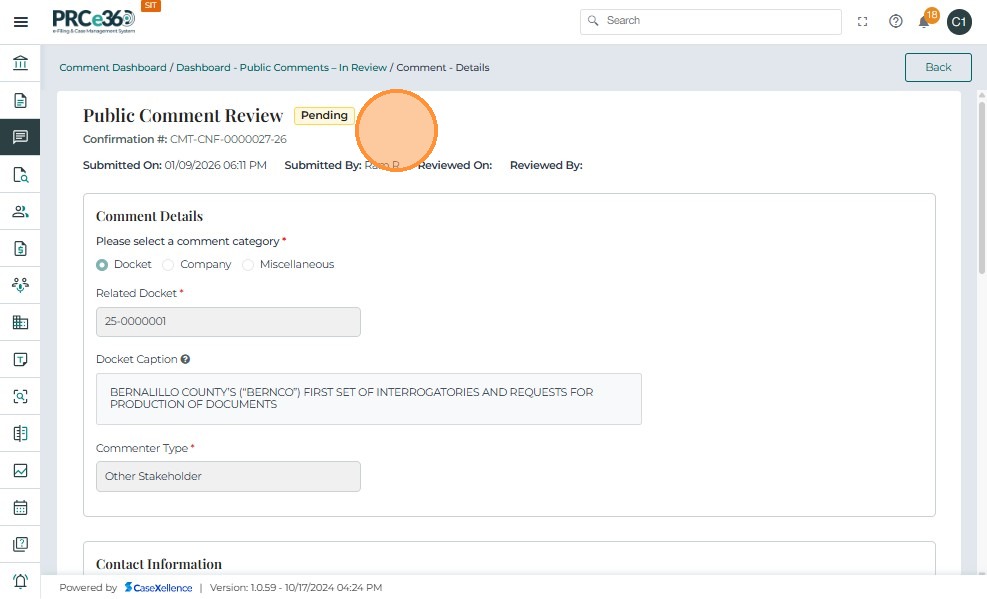Screen dimensions: 987x599
Task: Open the help question documents sidebar icon
Action: pyautogui.click(x=20, y=544)
